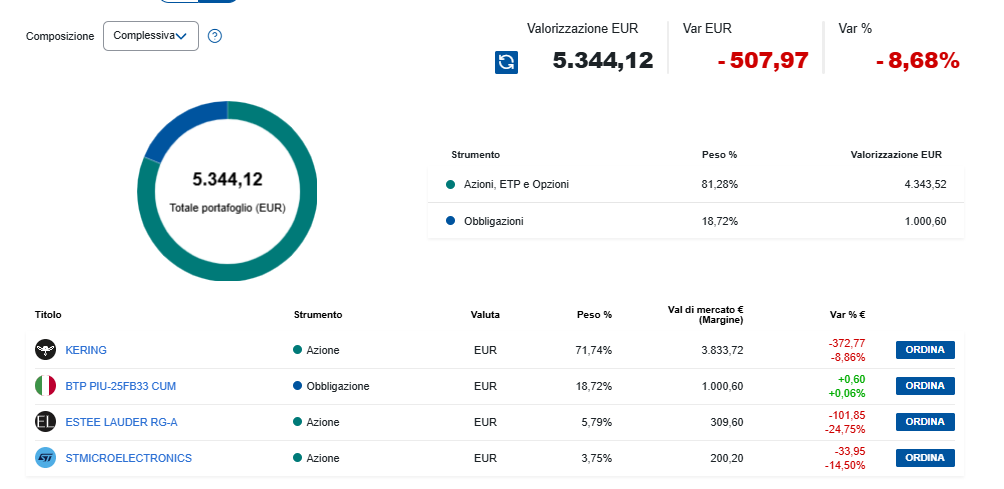Open the STMICROELECTRONICS link

coord(128,458)
